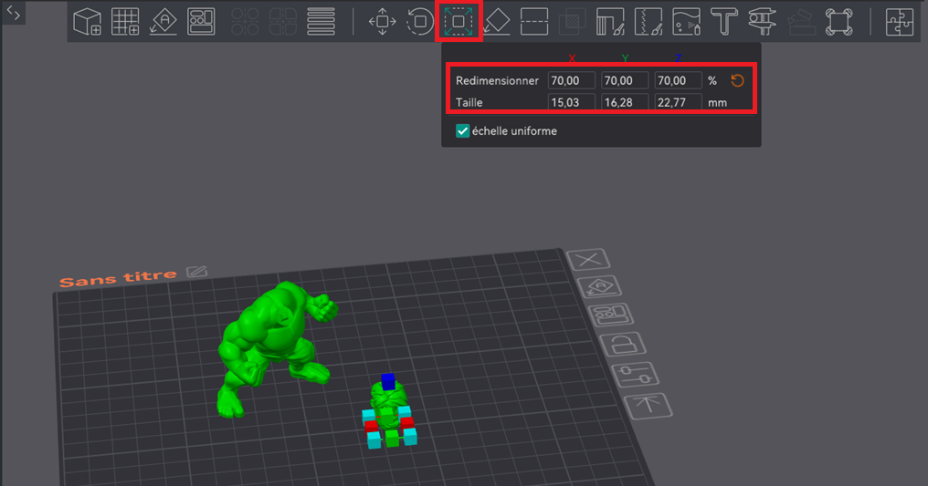Lock the plate with padlock icon

point(623,344)
